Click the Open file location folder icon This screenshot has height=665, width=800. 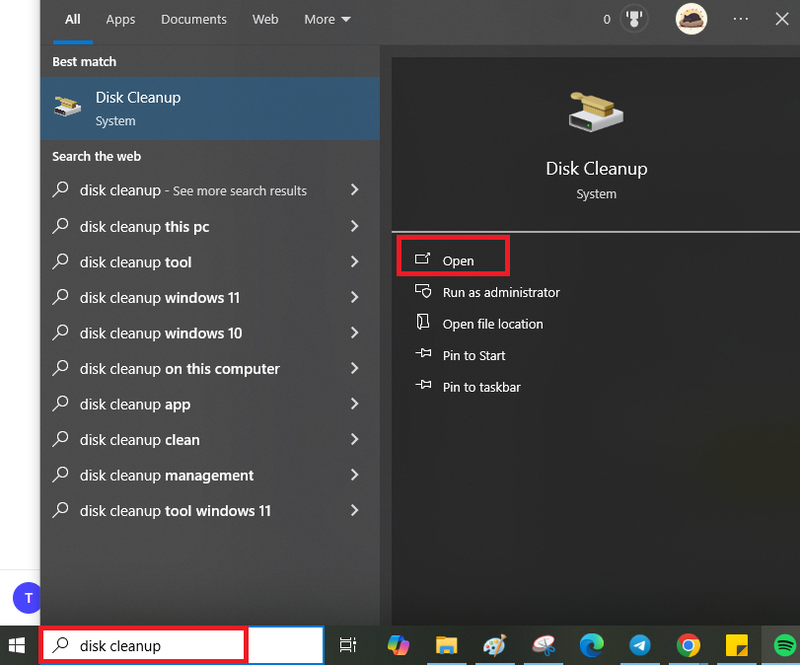[423, 322]
